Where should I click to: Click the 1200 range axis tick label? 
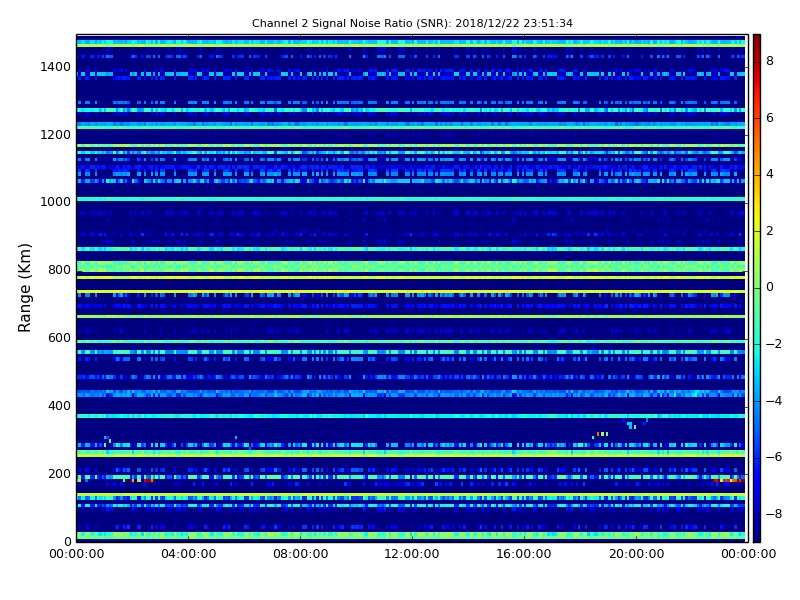(x=55, y=135)
